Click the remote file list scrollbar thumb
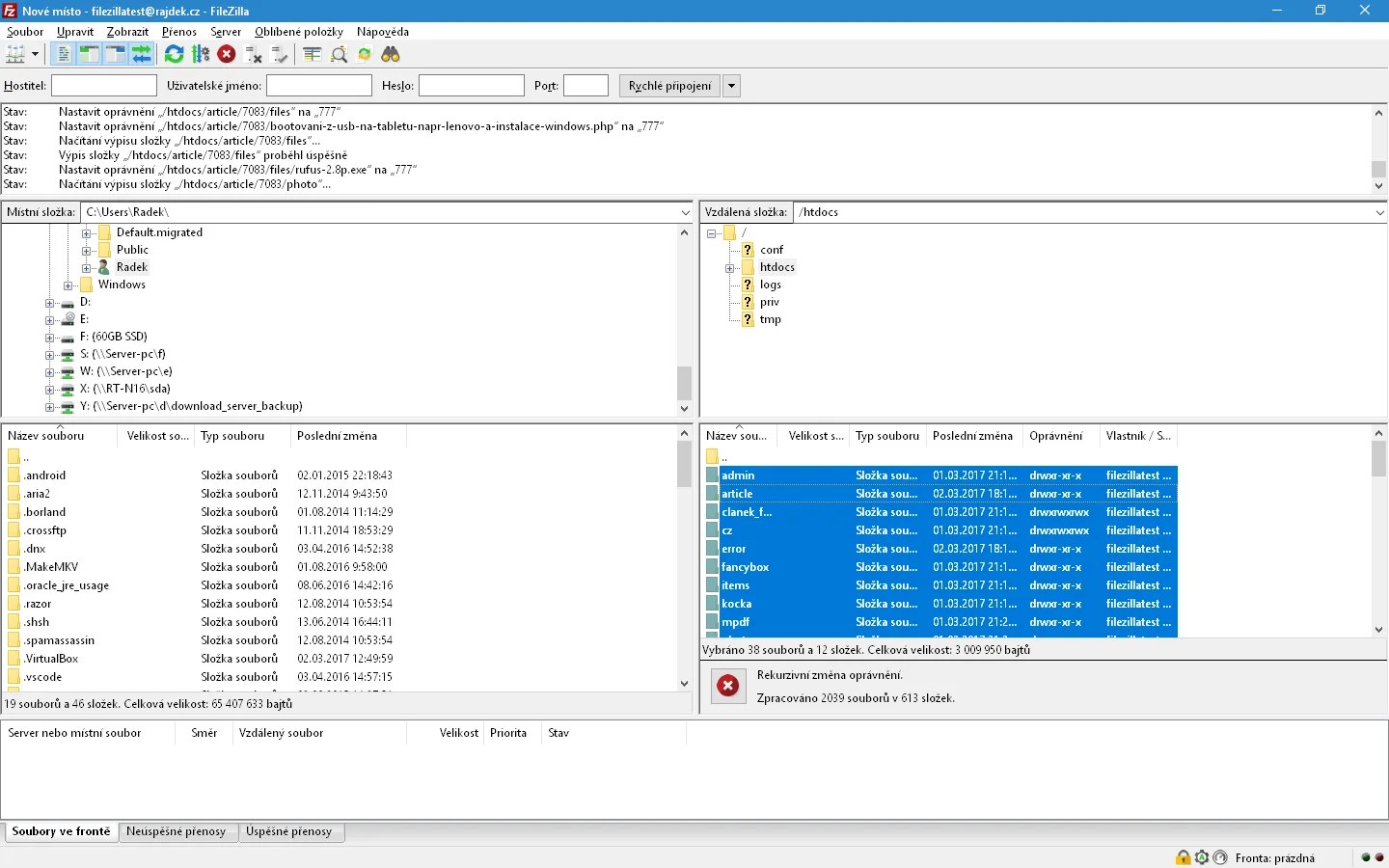Viewport: 1389px width, 868px height. [x=1378, y=460]
